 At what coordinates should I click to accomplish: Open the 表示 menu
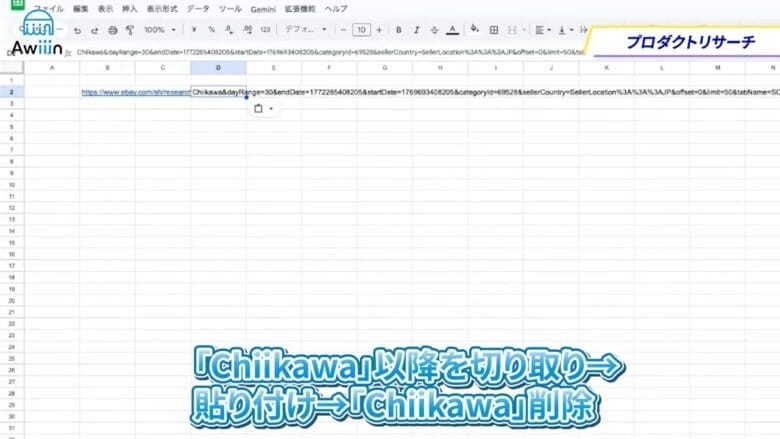click(105, 9)
